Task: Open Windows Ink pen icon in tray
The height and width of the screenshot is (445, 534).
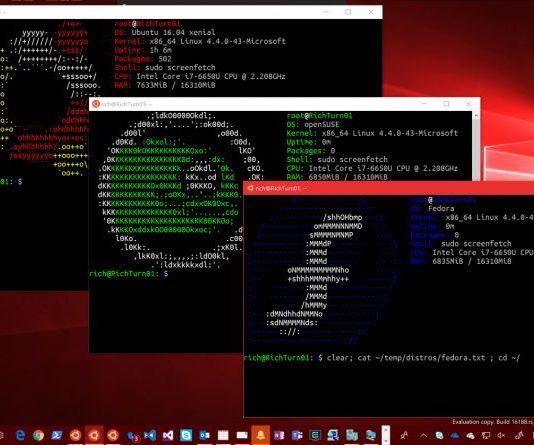Action: [519, 435]
